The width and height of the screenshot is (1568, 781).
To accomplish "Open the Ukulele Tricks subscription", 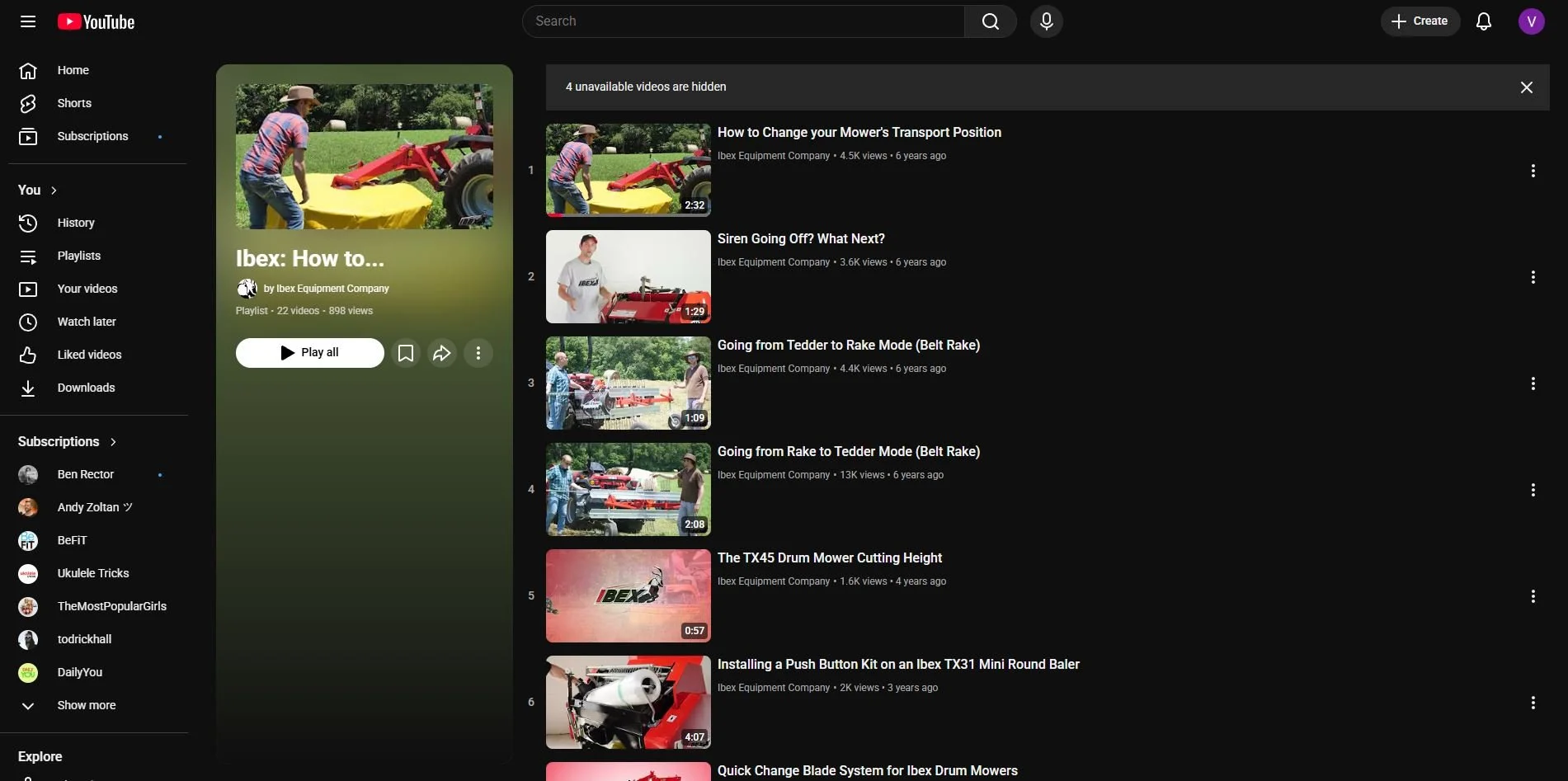I will [x=93, y=573].
